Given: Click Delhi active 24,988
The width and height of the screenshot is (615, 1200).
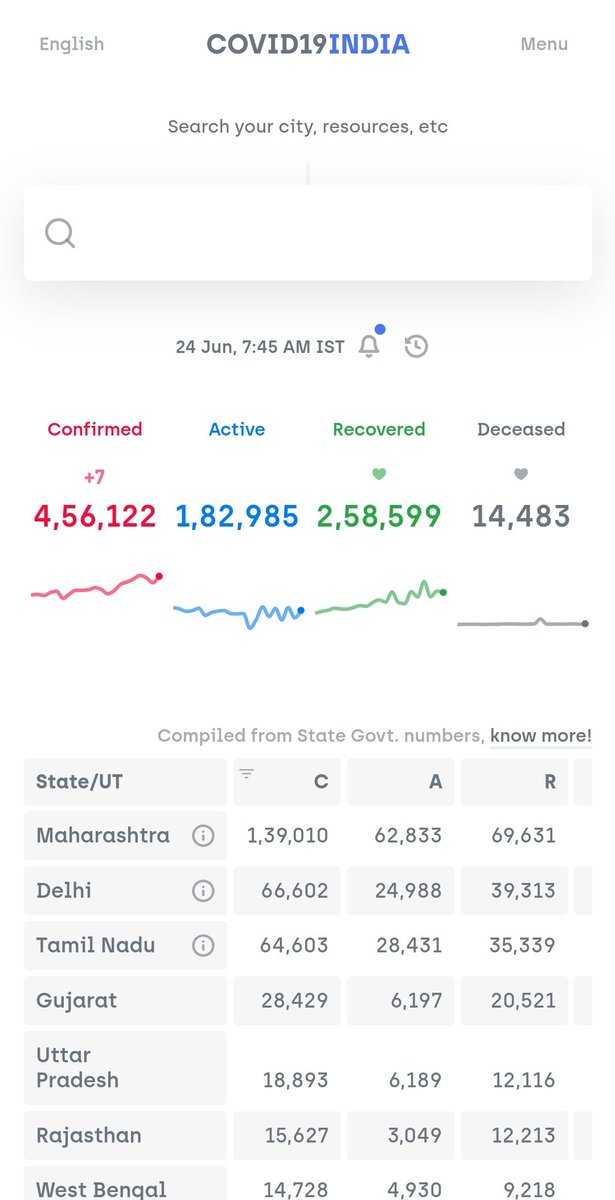Looking at the screenshot, I should [x=409, y=890].
